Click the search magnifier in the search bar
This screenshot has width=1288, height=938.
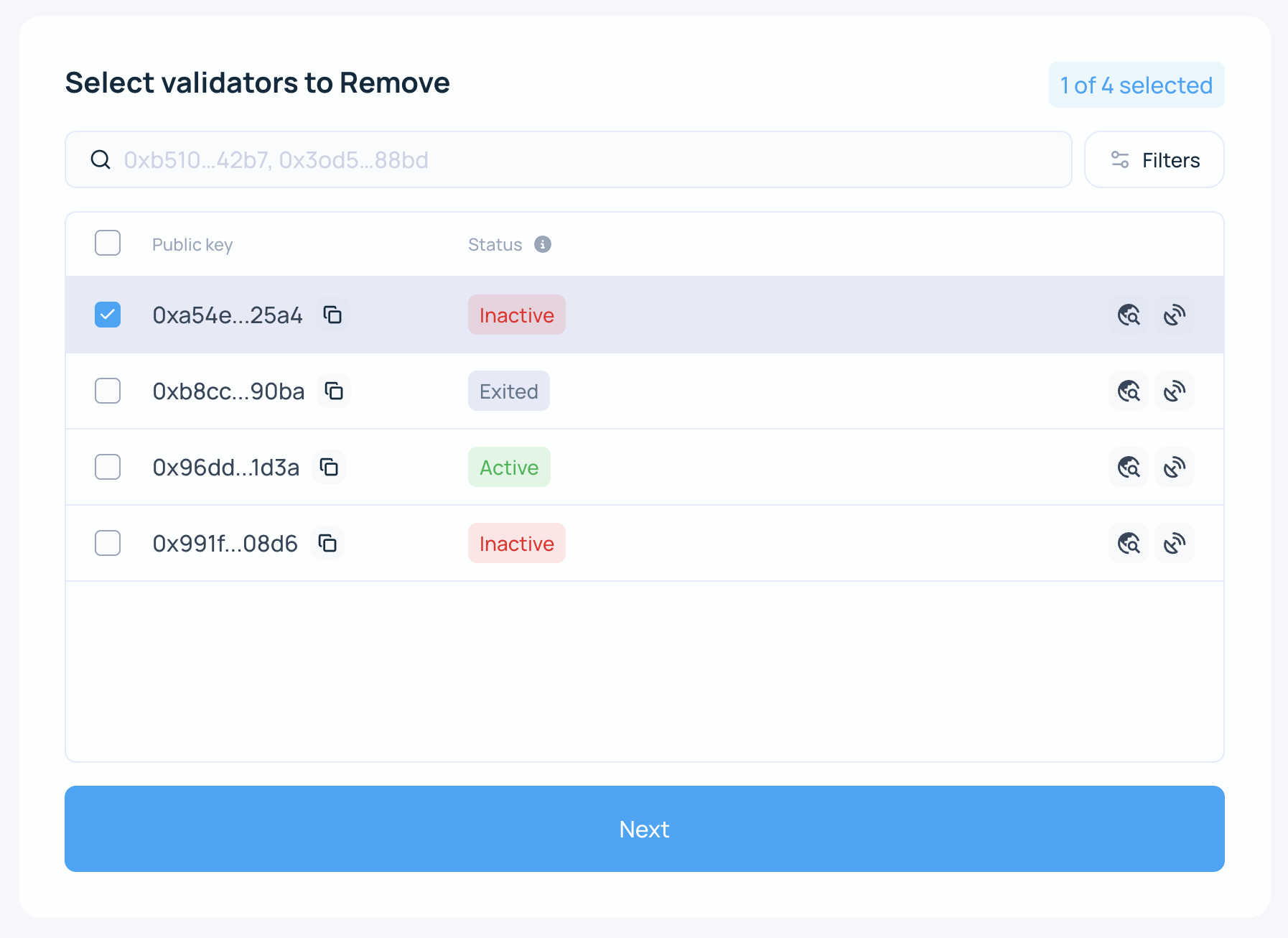[101, 159]
